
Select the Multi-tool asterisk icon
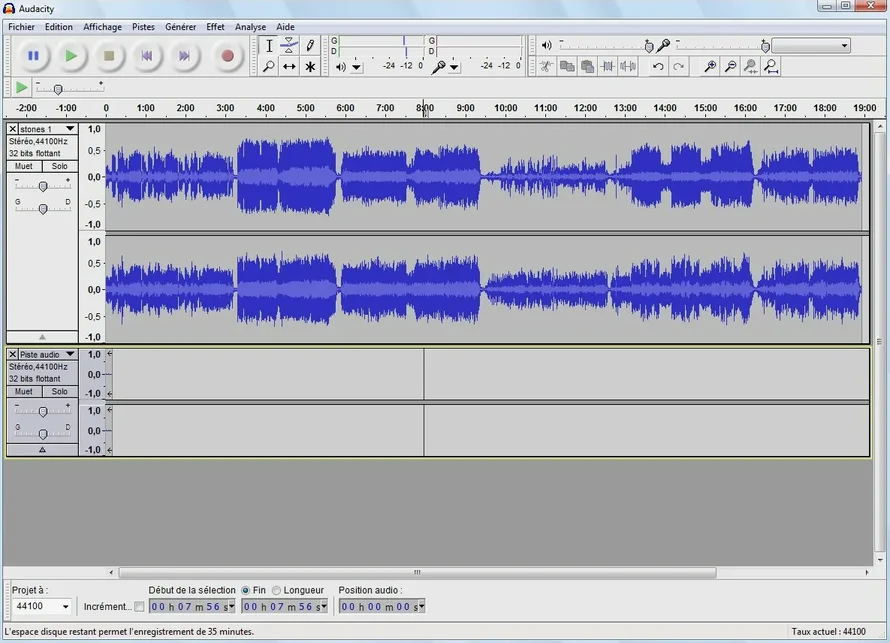(x=310, y=67)
